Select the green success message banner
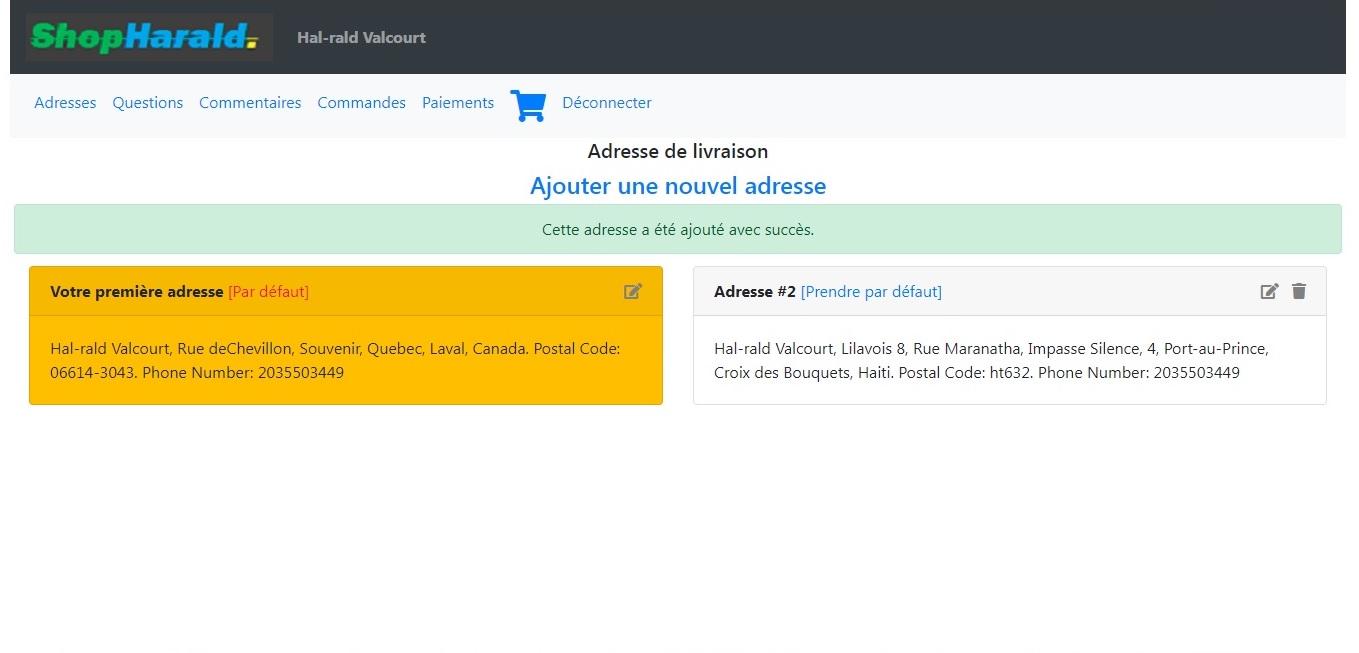The width and height of the screenshot is (1359, 653). click(678, 229)
